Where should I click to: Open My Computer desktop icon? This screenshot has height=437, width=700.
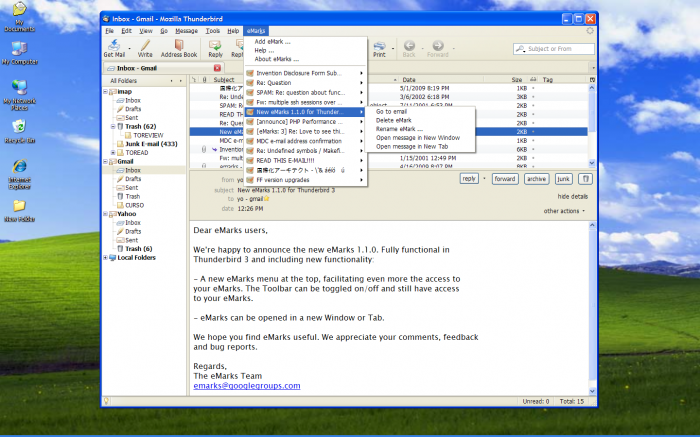coord(19,48)
